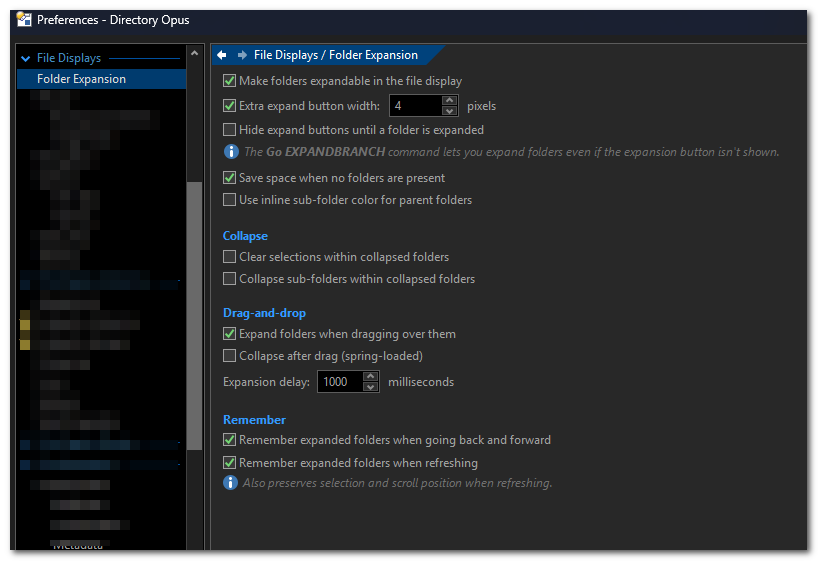Click the Directory Opus title bar icon
This screenshot has height=561, width=818.
pos(24,19)
